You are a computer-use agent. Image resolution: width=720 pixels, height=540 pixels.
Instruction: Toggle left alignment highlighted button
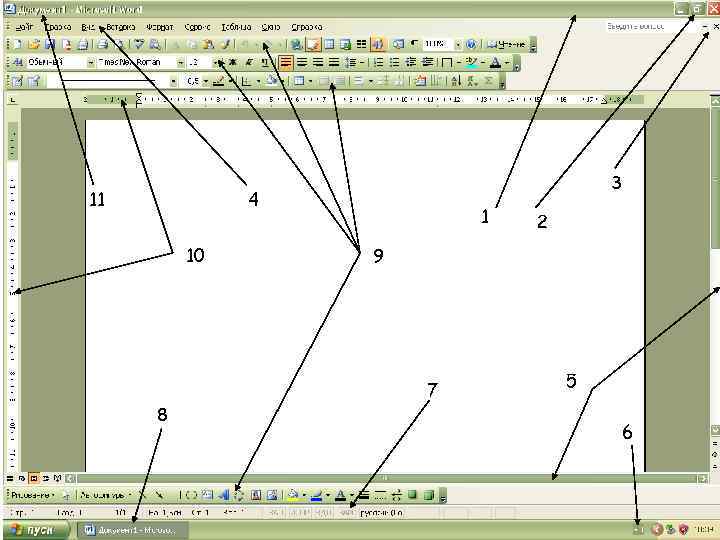point(286,62)
